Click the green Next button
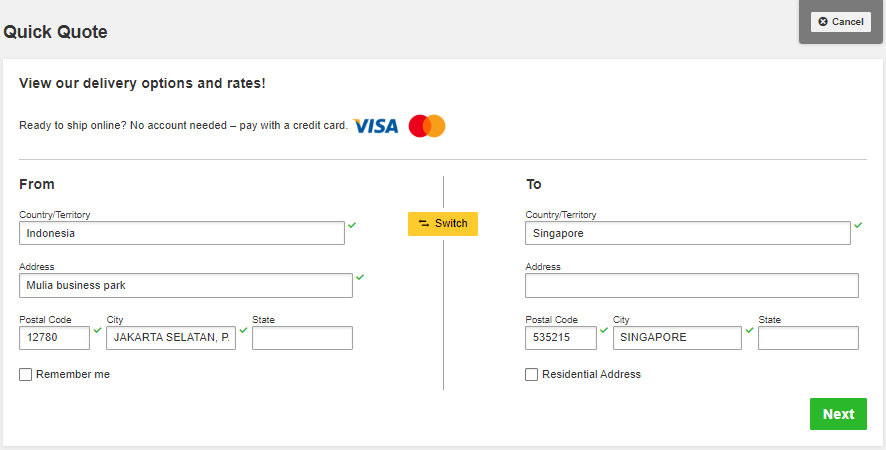Screen dimensions: 886x450 point(838,414)
